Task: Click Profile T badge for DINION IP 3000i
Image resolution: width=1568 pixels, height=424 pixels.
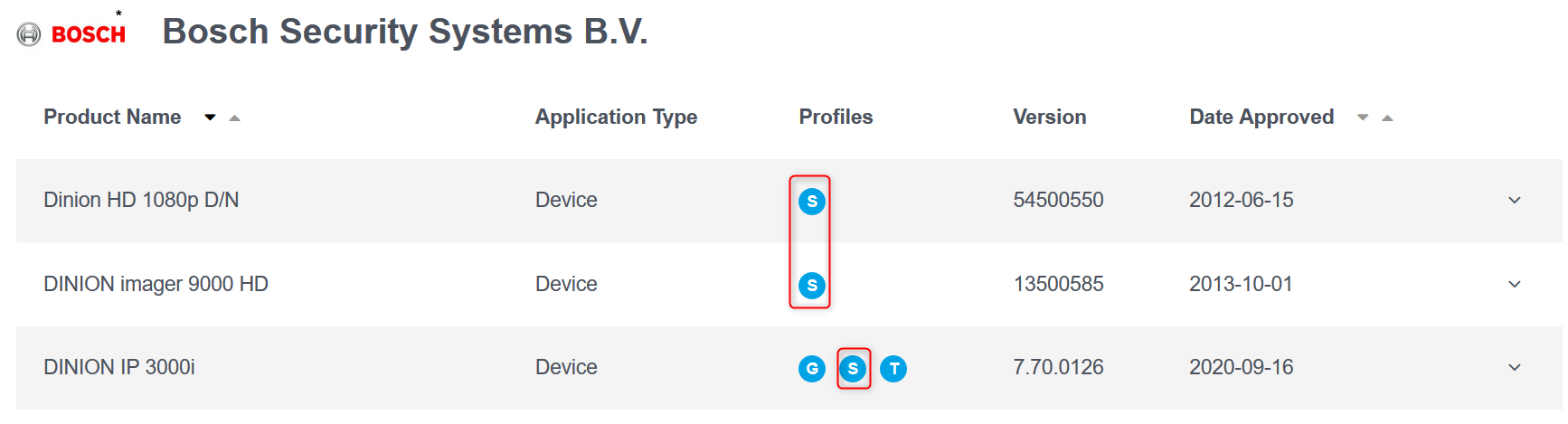Action: click(x=893, y=369)
